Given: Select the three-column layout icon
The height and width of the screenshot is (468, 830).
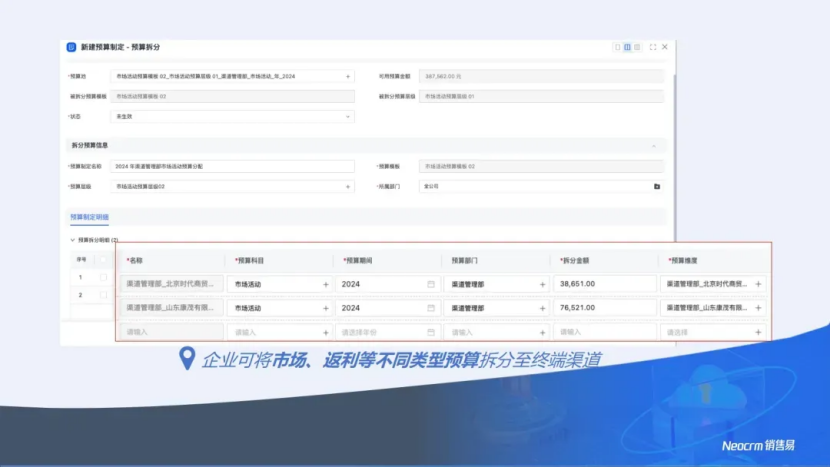Looking at the screenshot, I should point(637,47).
